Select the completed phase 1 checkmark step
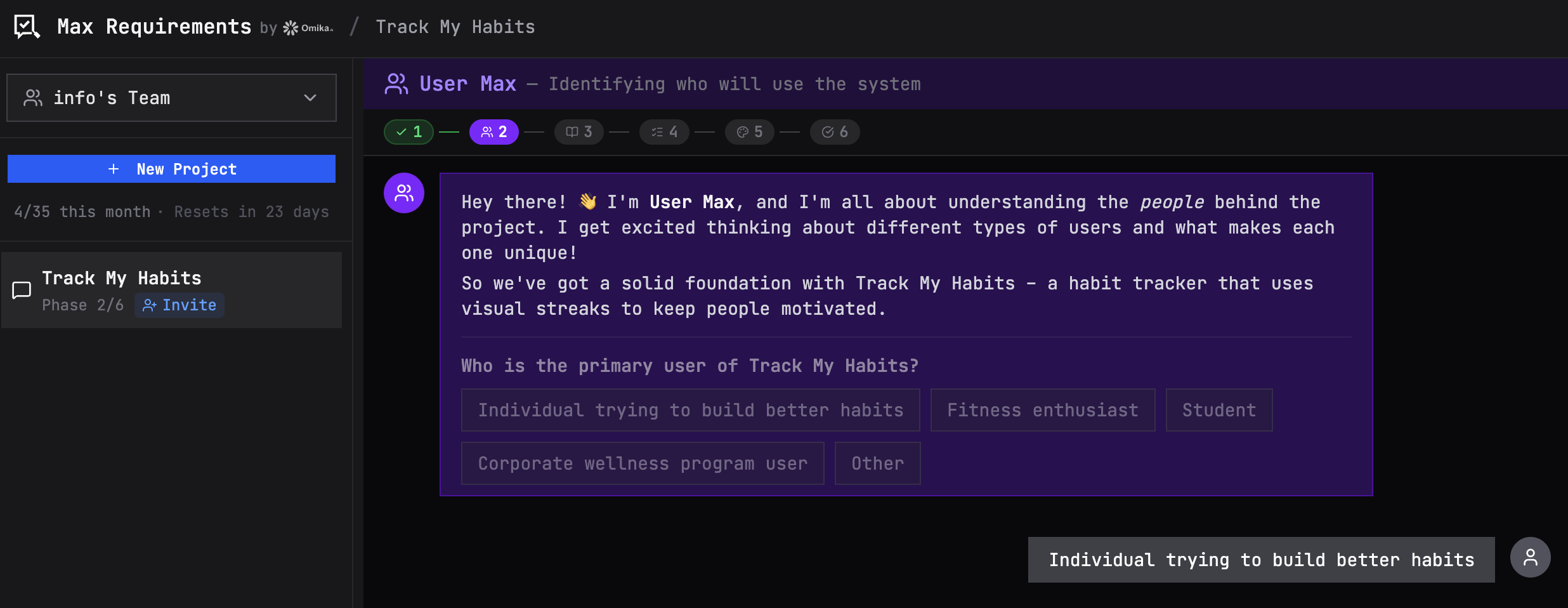 coord(408,131)
